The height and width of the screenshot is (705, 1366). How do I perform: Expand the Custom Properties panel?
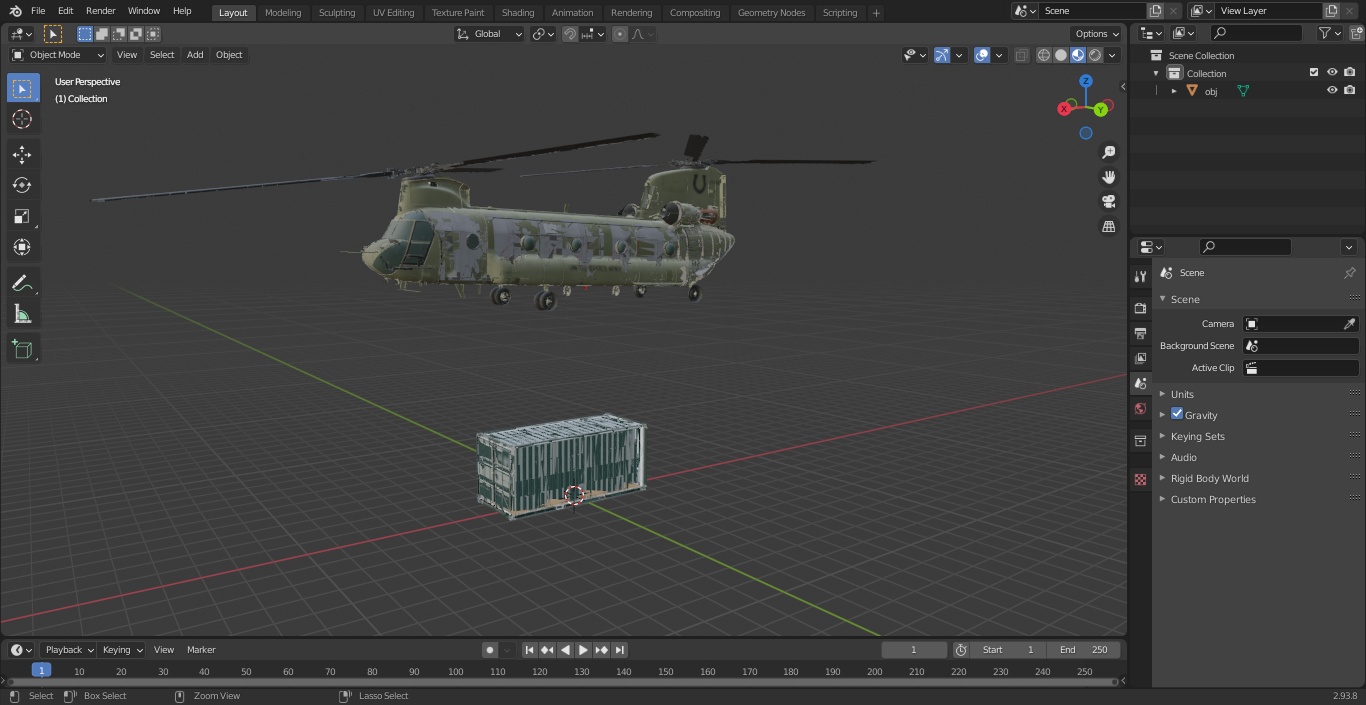point(1213,499)
